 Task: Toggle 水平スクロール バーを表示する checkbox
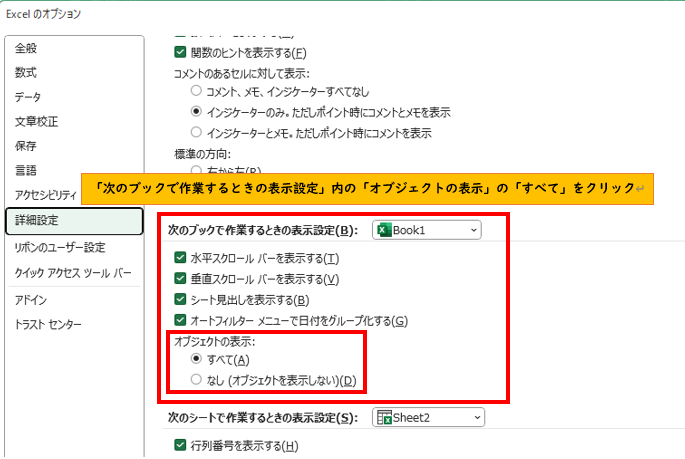pyautogui.click(x=180, y=257)
